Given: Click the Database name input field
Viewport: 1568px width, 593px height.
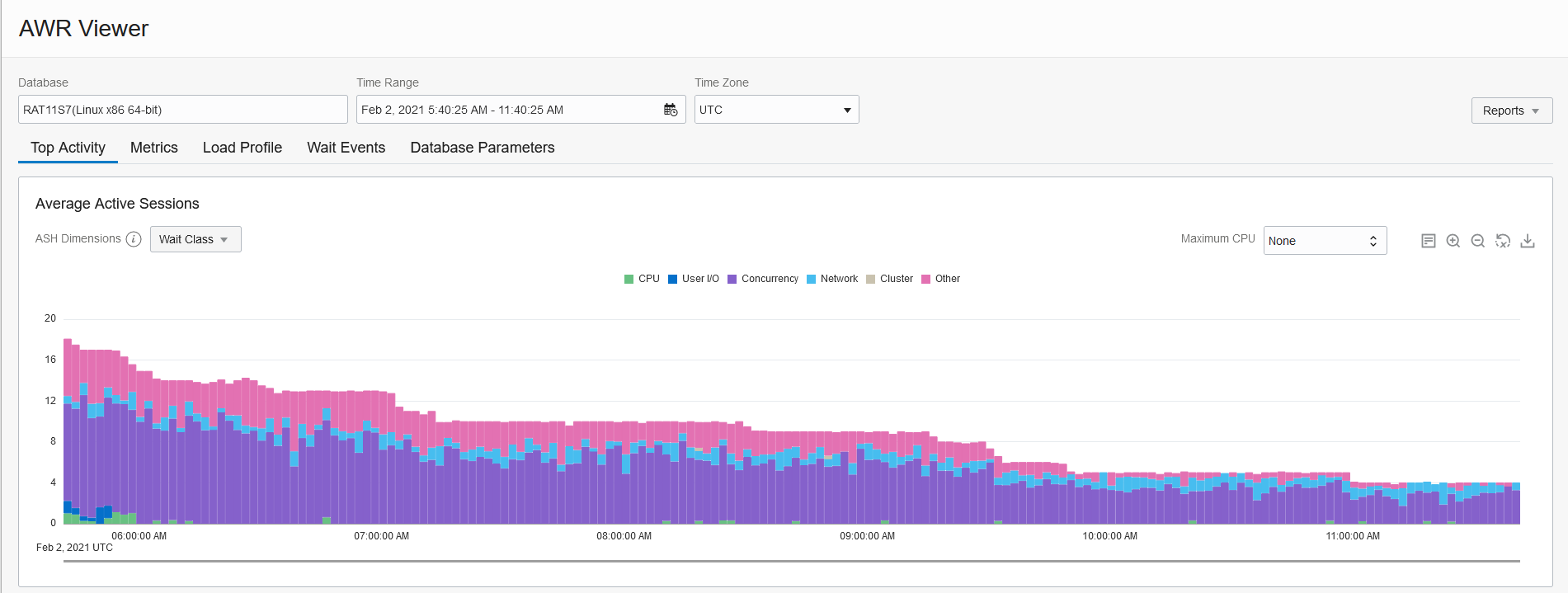Looking at the screenshot, I should click(x=182, y=110).
